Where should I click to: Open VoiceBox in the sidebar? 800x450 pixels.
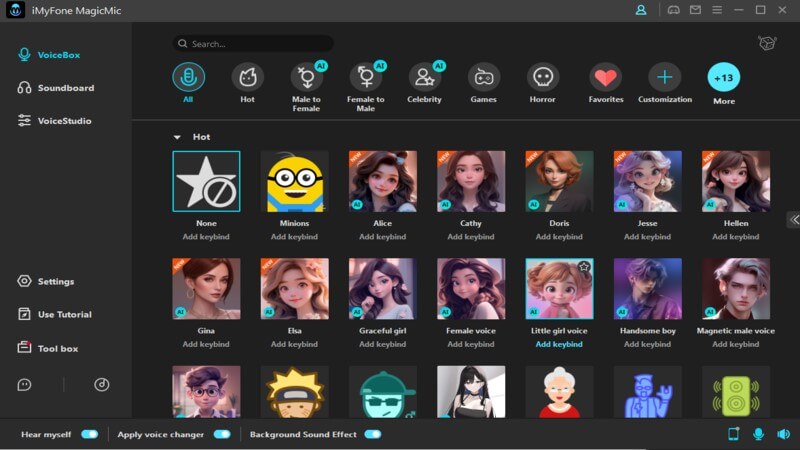(49, 55)
